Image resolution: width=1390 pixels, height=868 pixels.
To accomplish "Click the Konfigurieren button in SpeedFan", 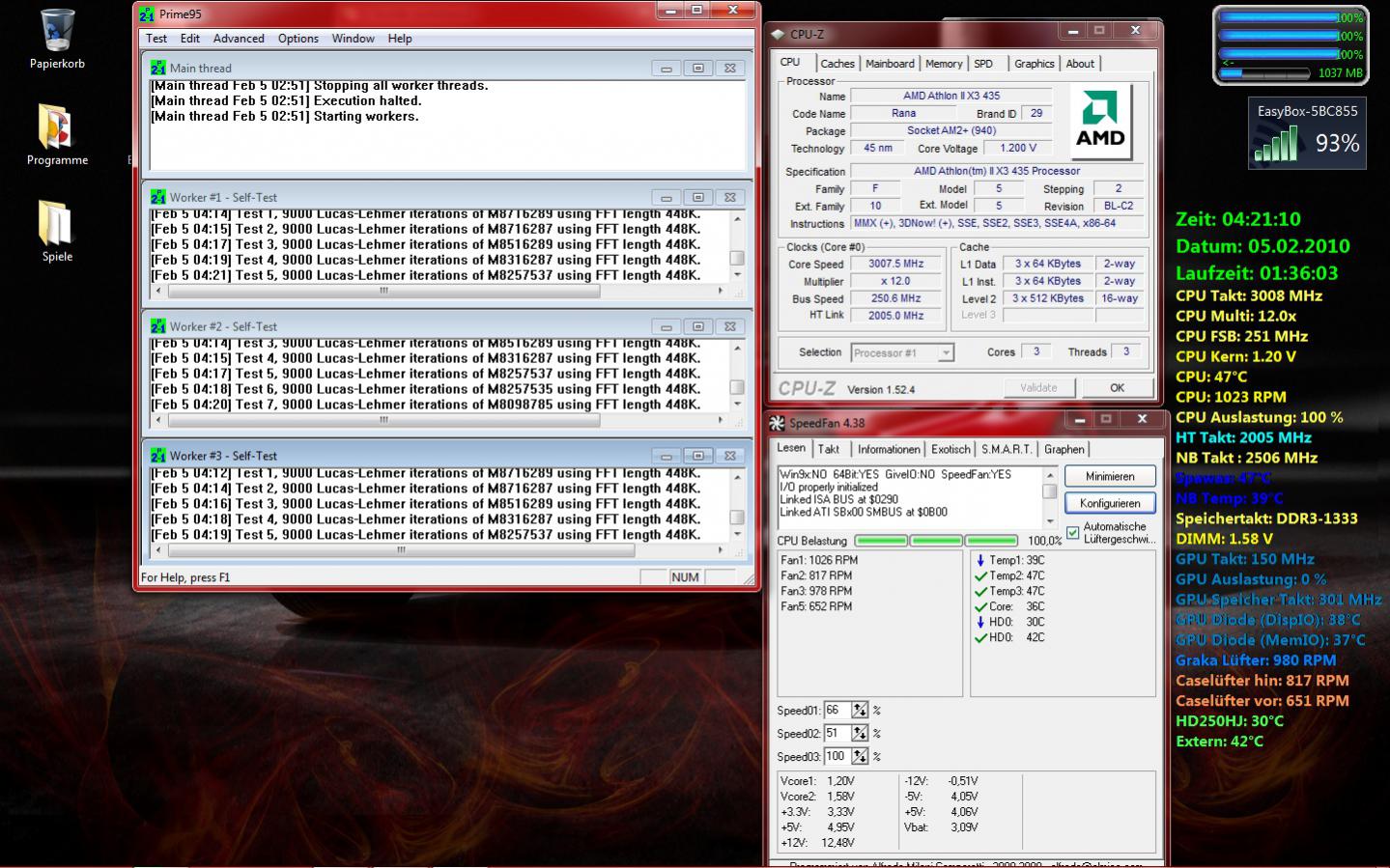I will (1110, 503).
